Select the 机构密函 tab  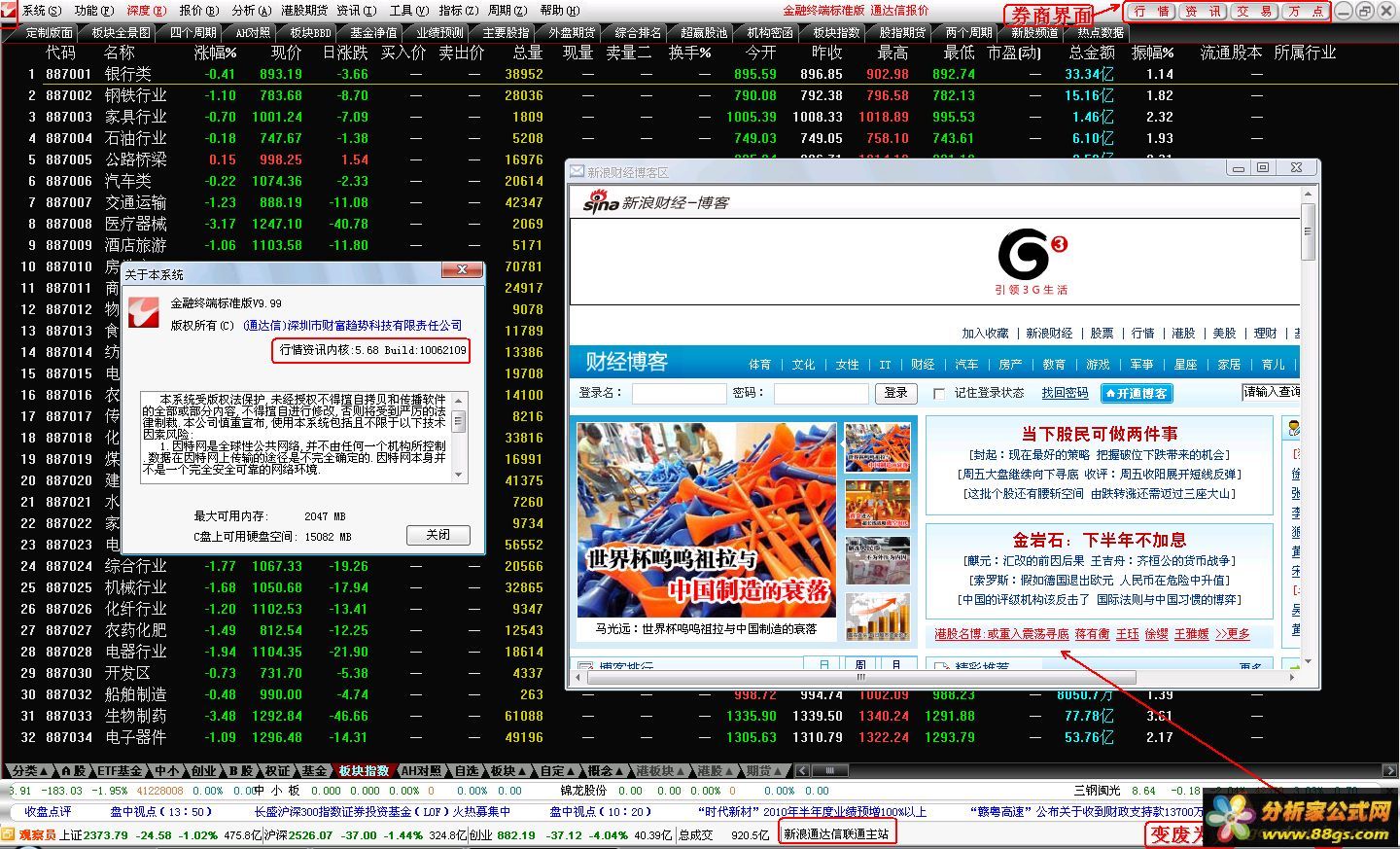(x=770, y=32)
